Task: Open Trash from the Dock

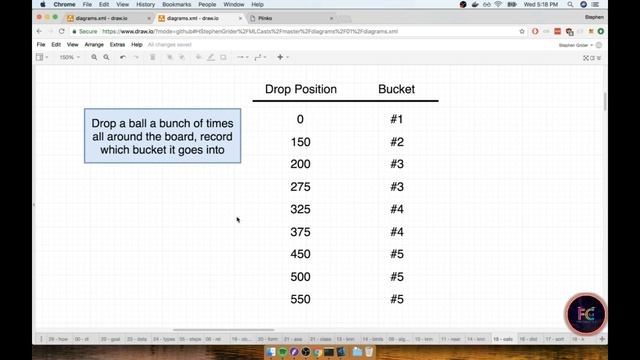Action: pos(369,351)
